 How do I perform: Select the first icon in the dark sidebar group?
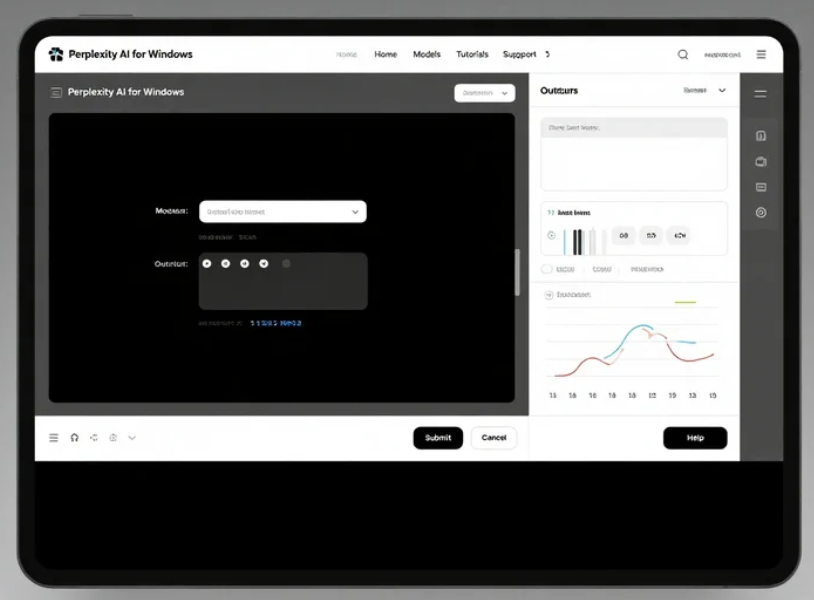click(x=761, y=136)
